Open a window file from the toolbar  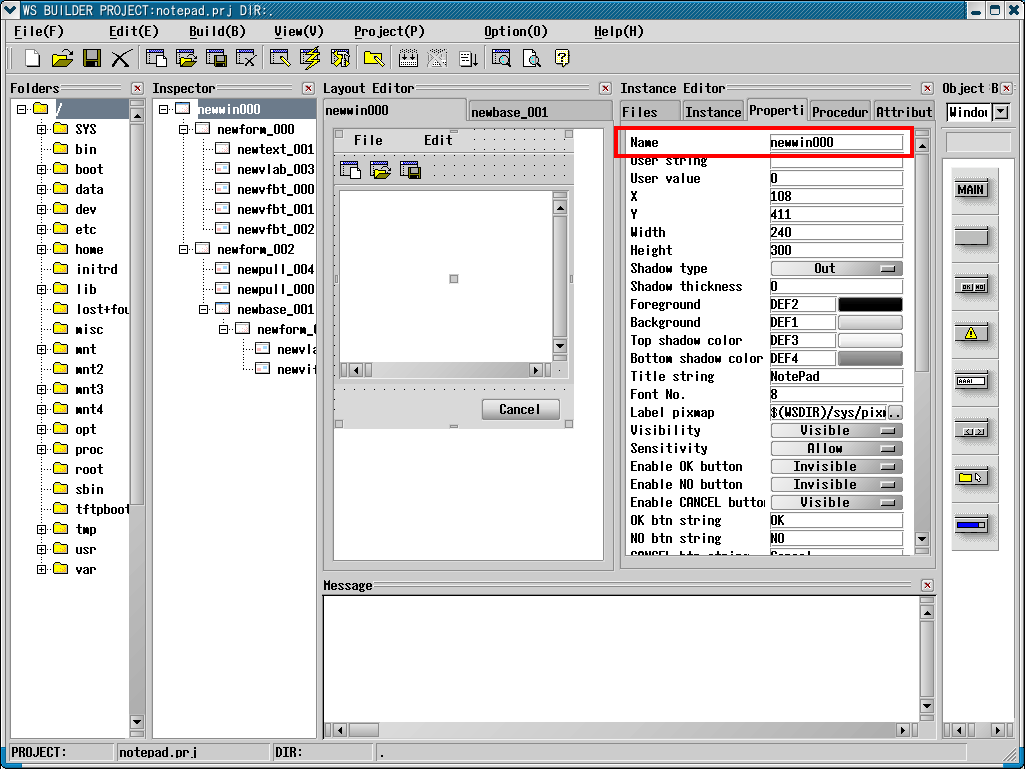click(186, 58)
